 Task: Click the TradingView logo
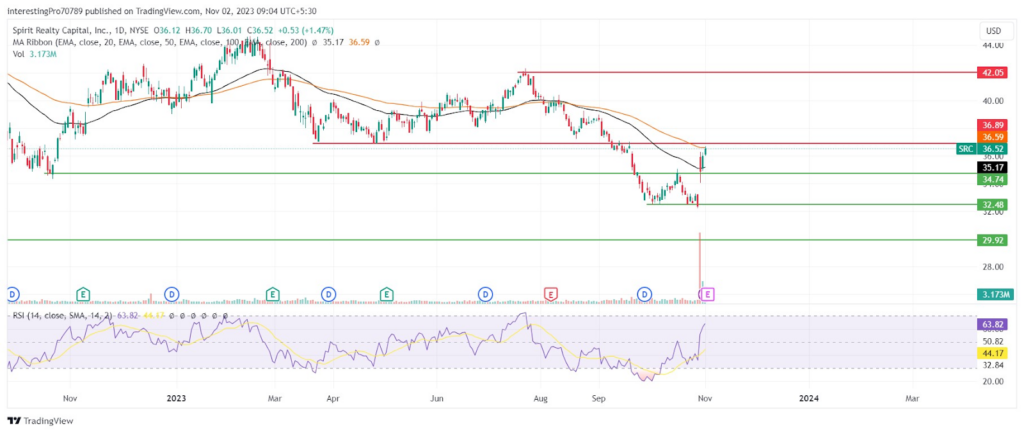(x=40, y=421)
